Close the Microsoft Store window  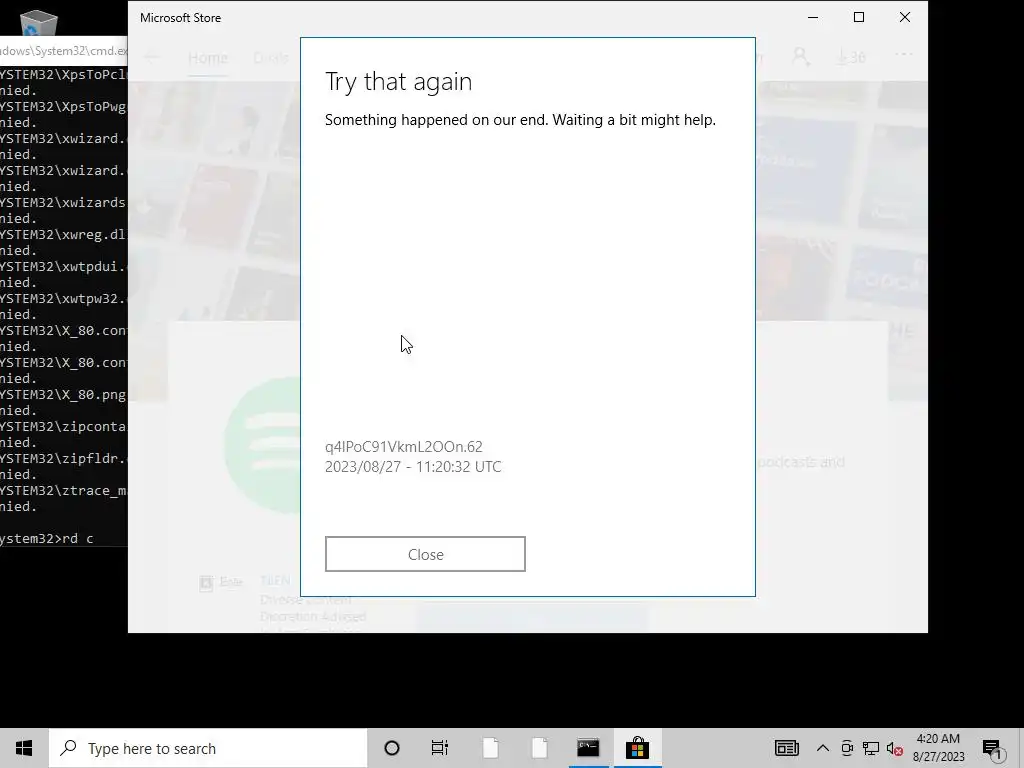pos(904,18)
